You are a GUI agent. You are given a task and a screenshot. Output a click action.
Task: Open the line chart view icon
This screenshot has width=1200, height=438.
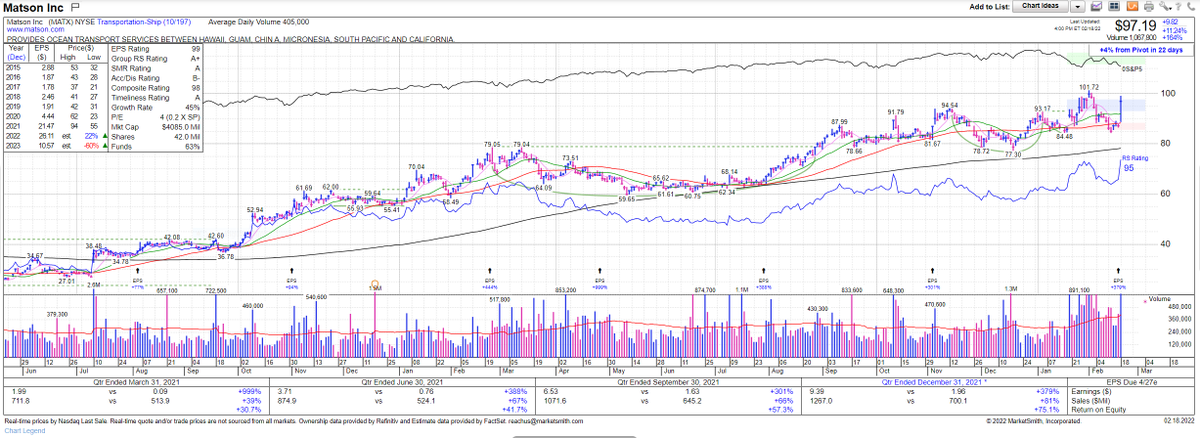(1096, 7)
